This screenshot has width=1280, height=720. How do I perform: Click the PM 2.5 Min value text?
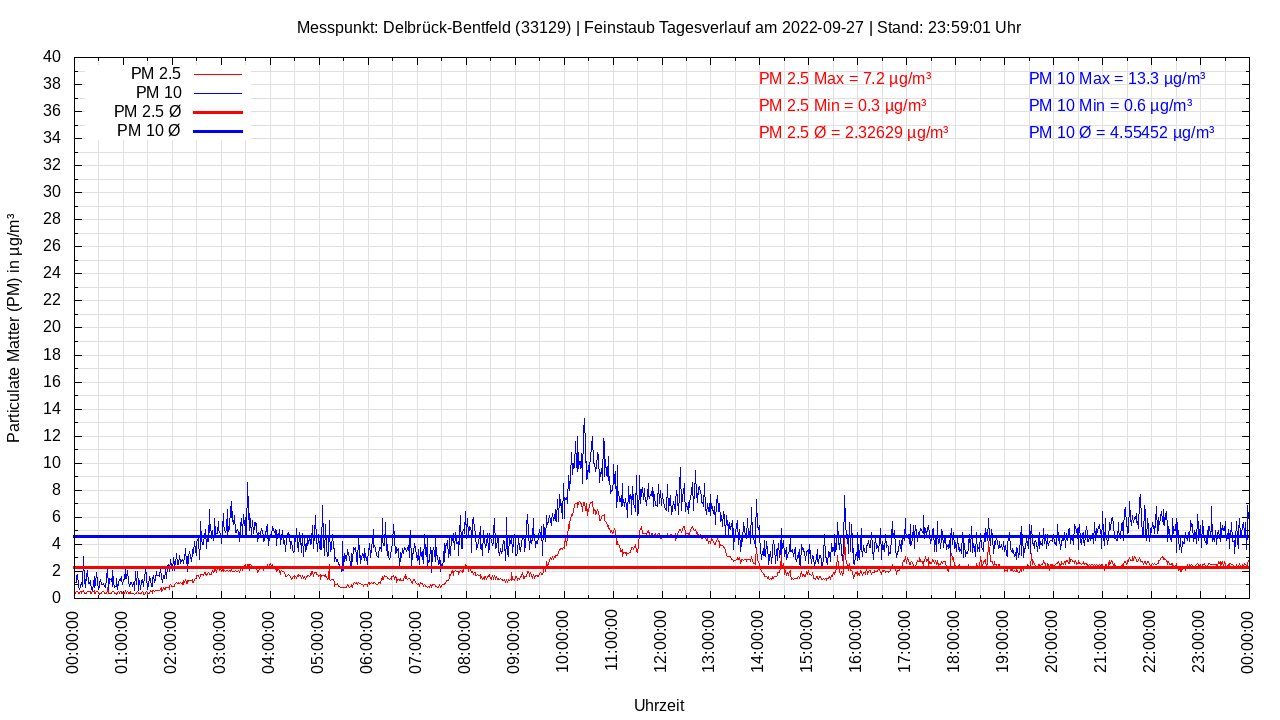click(x=842, y=105)
